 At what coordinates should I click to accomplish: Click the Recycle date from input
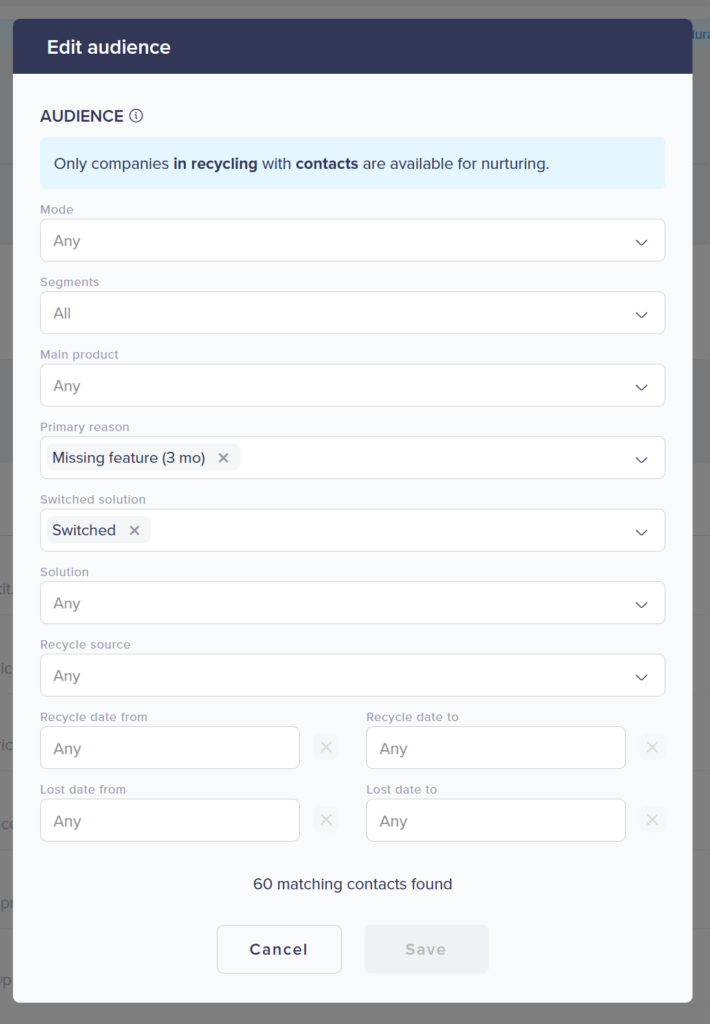click(x=169, y=748)
